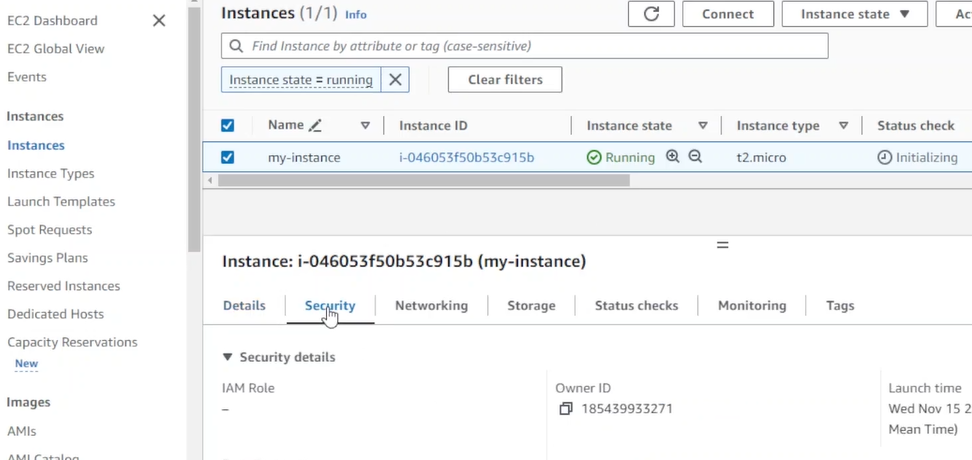Click the Instance state = running filter tag
Viewport: 972px width, 460px height.
[x=301, y=79]
